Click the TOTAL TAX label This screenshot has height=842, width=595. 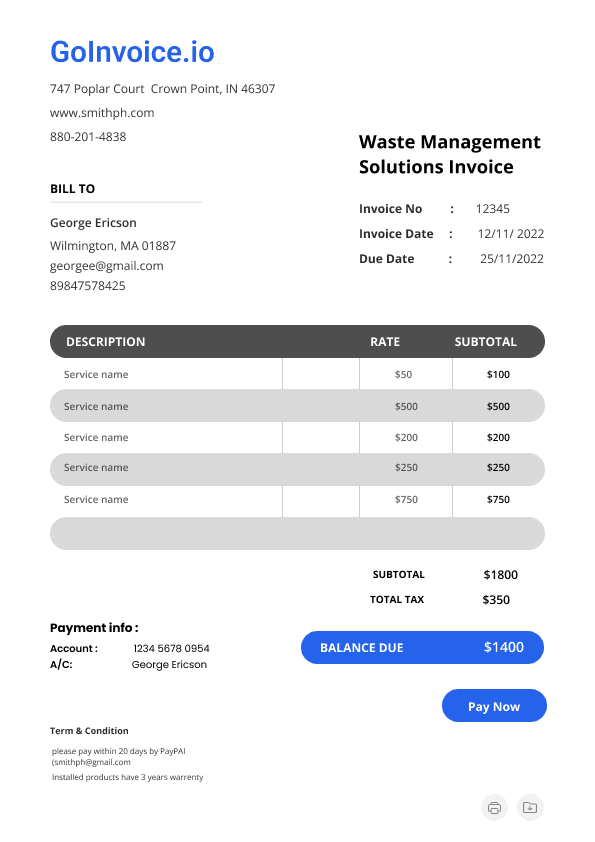coord(397,600)
